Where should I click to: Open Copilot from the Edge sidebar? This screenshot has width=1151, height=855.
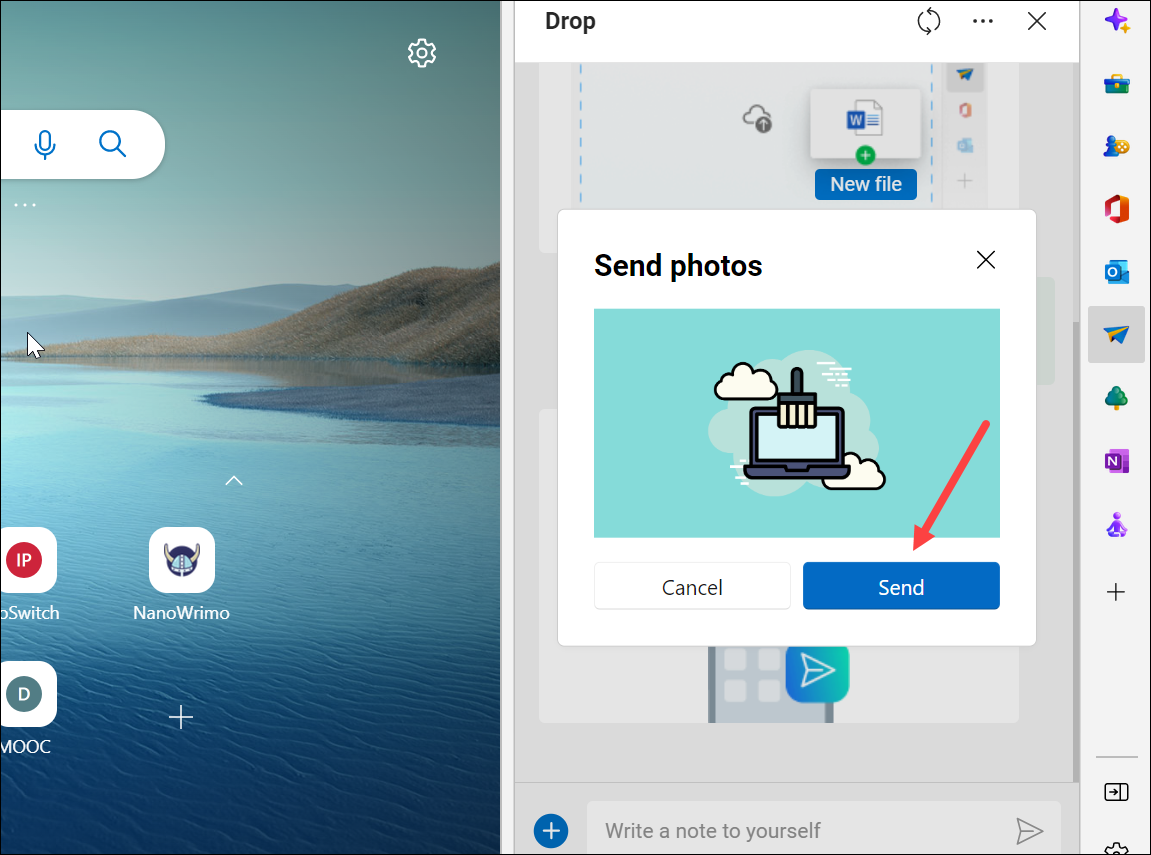tap(1117, 19)
